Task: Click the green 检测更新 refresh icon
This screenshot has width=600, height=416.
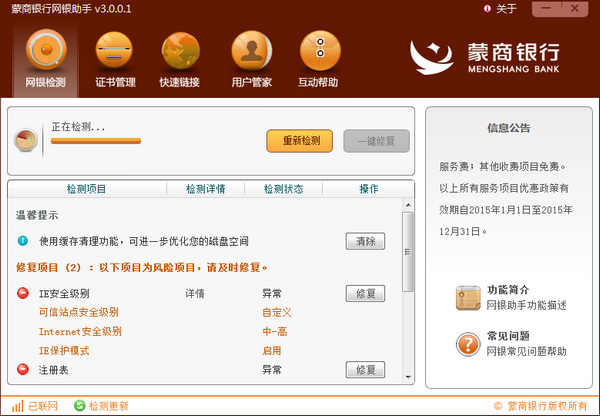Action: click(x=78, y=406)
